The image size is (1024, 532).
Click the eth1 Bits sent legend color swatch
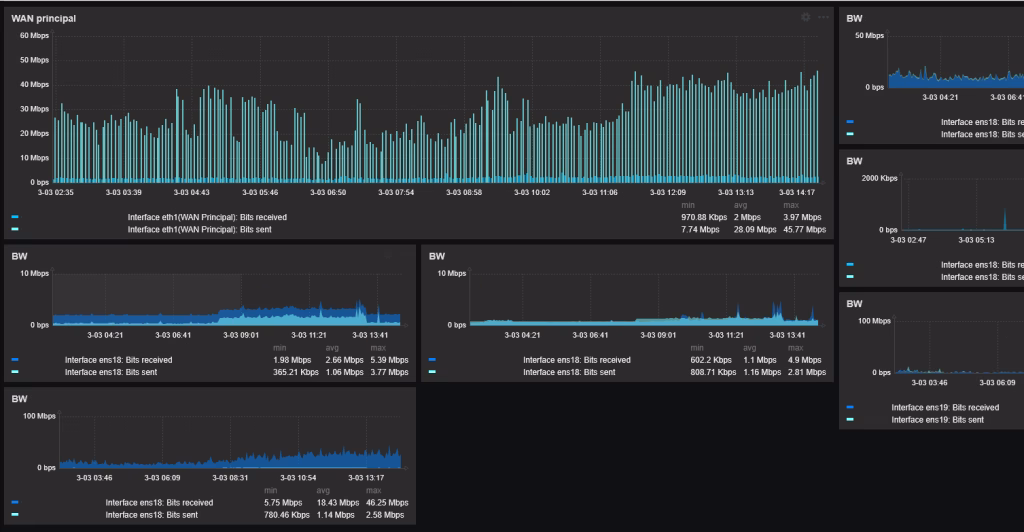pyautogui.click(x=15, y=230)
